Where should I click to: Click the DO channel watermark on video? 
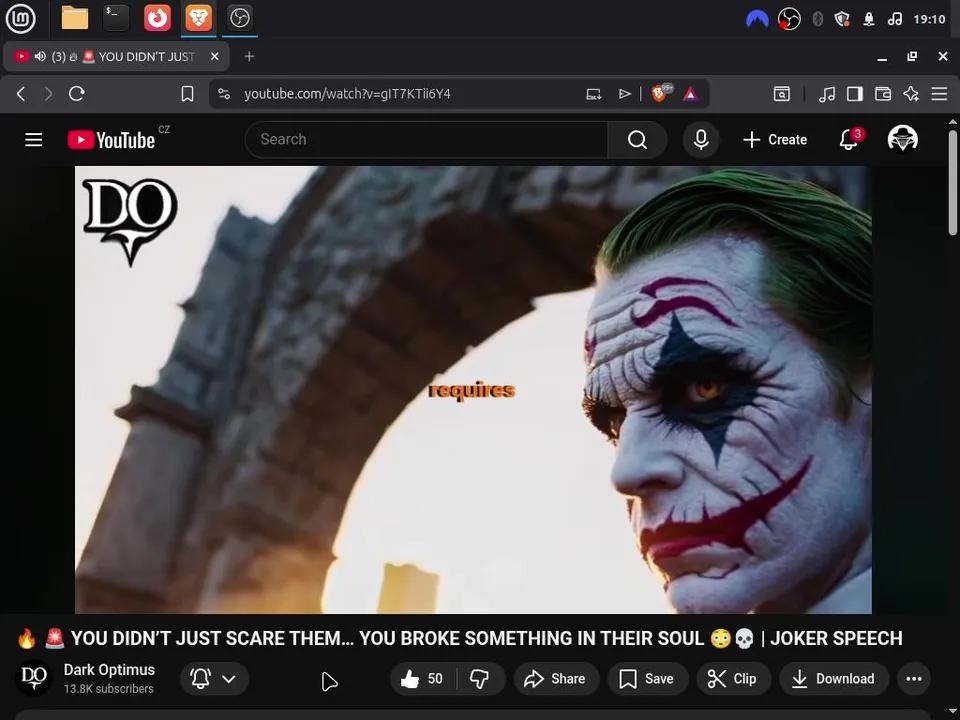[130, 222]
